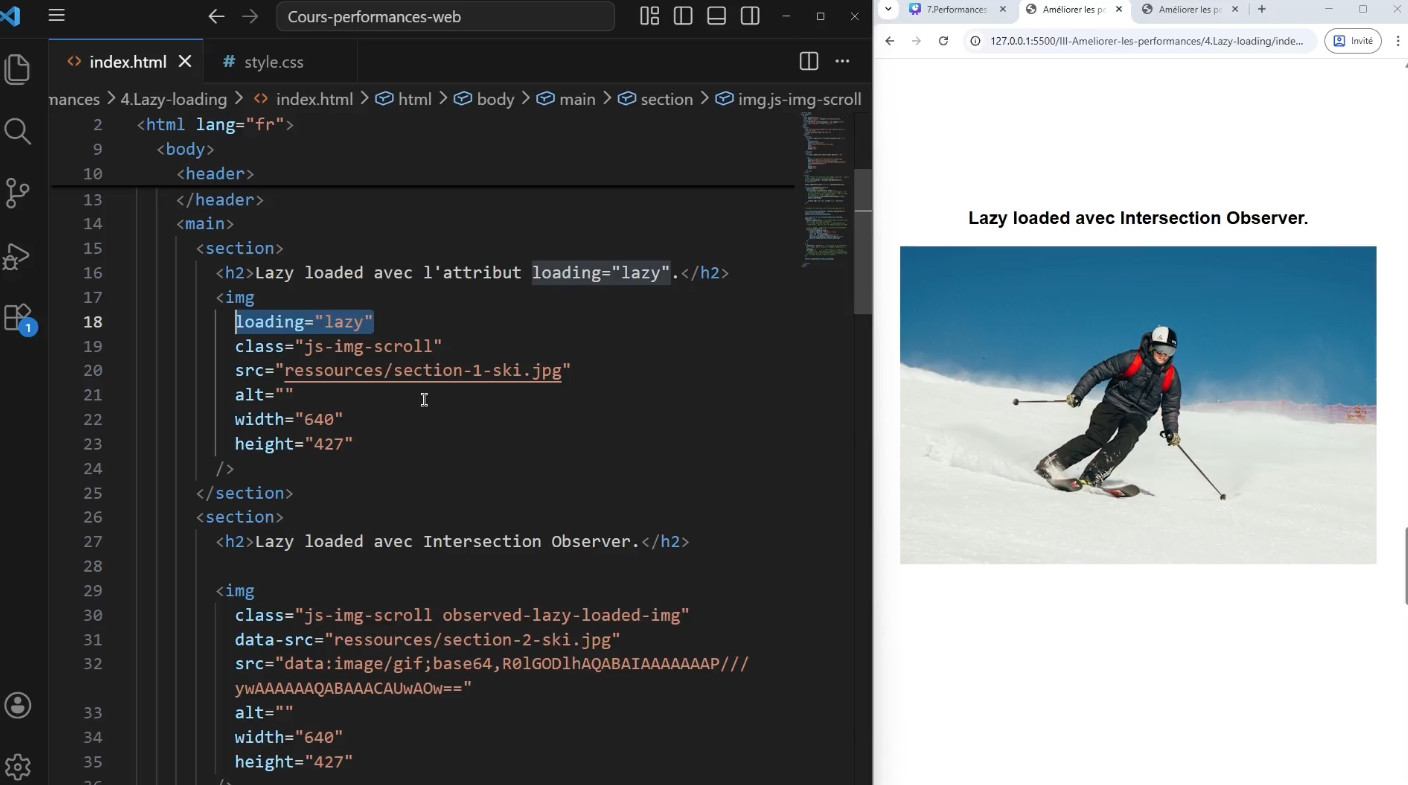
Task: Open the VS Code hamburger menu
Action: [57, 16]
